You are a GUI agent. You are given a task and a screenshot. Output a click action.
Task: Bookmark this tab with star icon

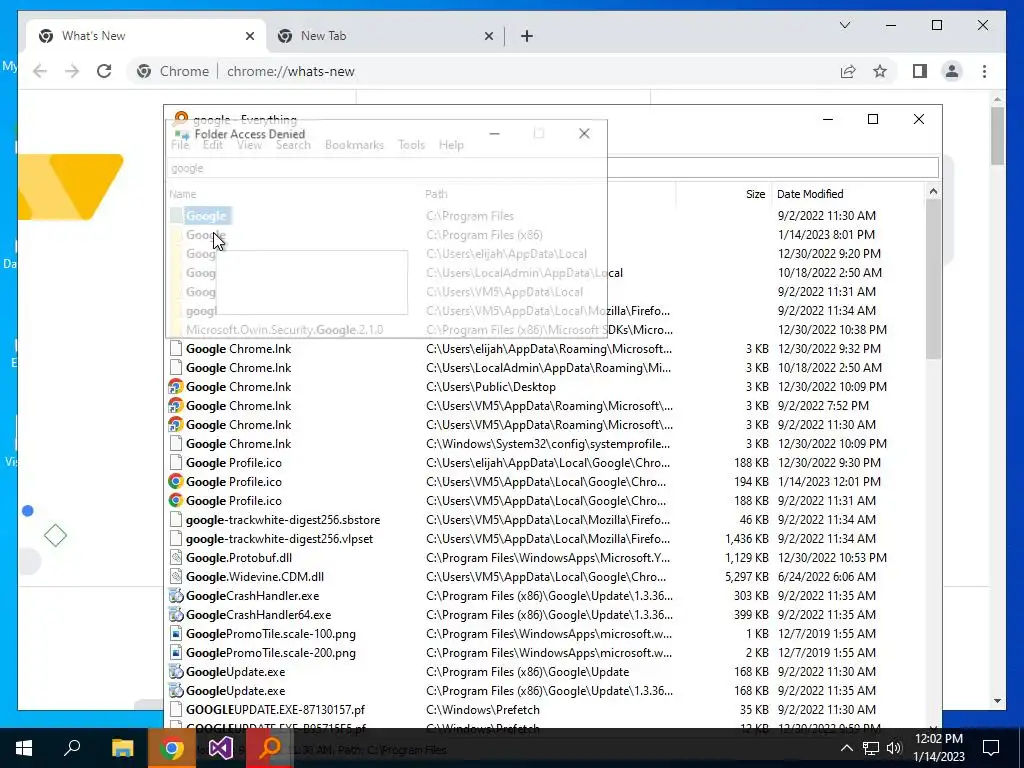880,71
